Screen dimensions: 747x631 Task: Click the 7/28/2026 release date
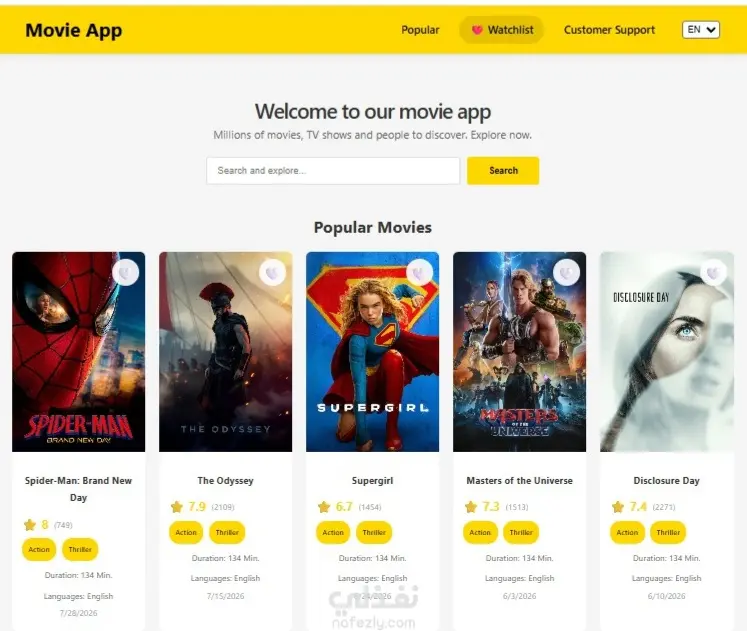coord(79,613)
